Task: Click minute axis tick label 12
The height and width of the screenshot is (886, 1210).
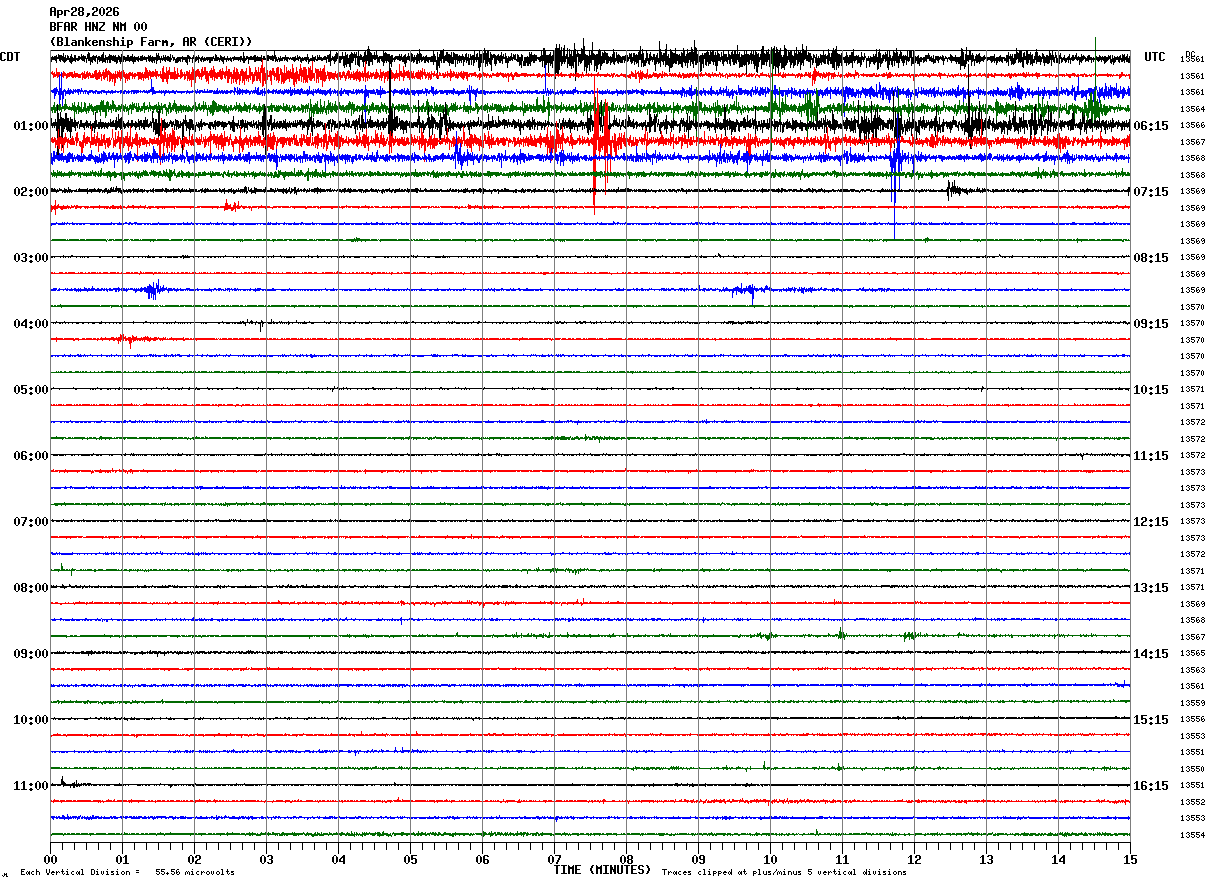Action: (914, 859)
